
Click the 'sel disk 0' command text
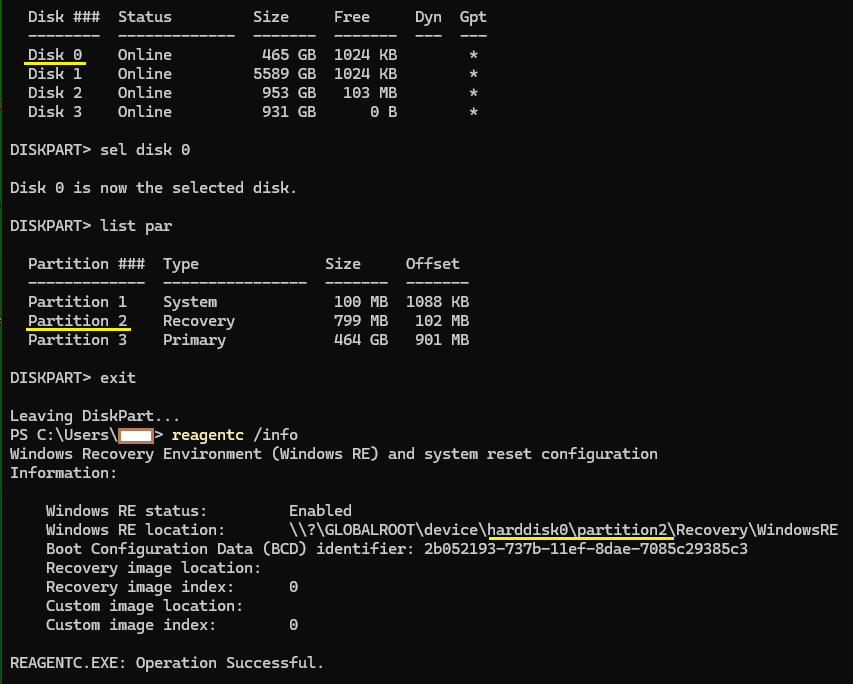[145, 150]
